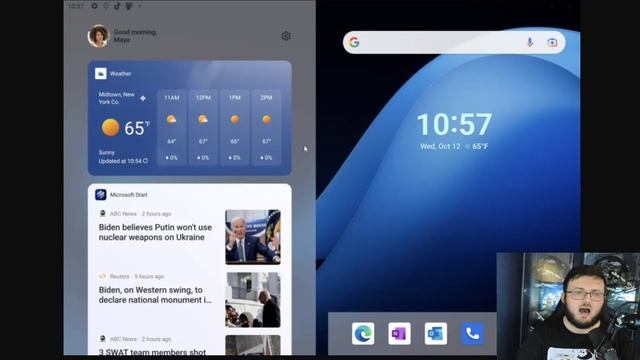Click the 65°F current temperature reading

point(137,128)
